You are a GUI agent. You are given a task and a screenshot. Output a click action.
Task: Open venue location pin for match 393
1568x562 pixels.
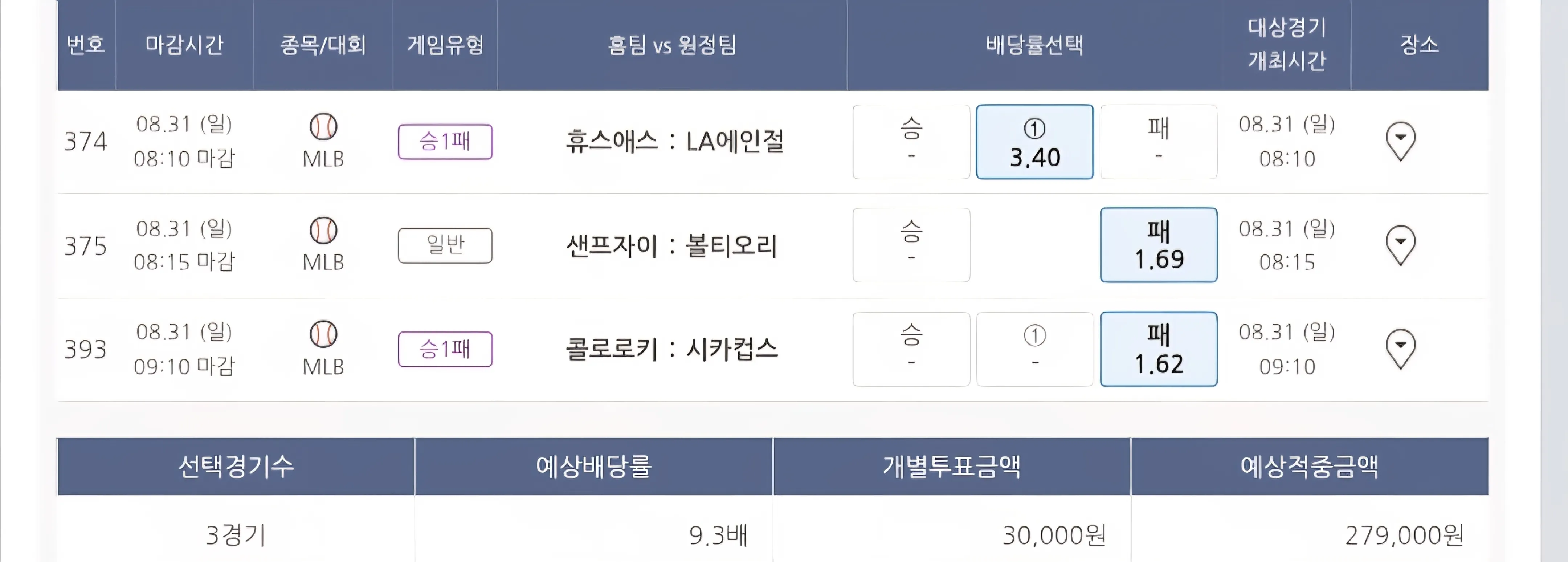pyautogui.click(x=1400, y=348)
